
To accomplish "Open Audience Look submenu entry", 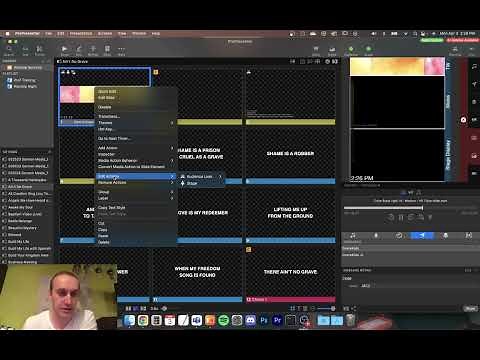I will click(x=201, y=176).
